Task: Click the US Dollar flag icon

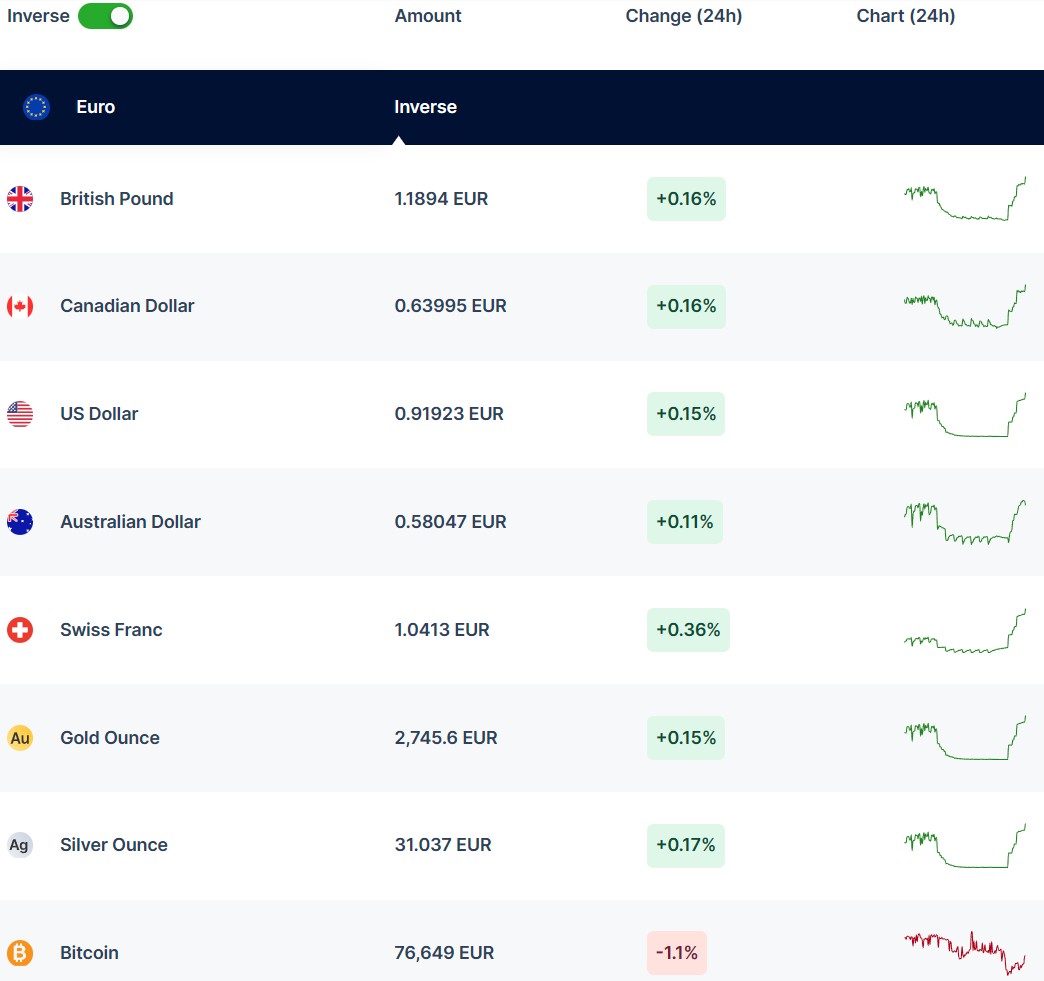Action: click(x=20, y=414)
